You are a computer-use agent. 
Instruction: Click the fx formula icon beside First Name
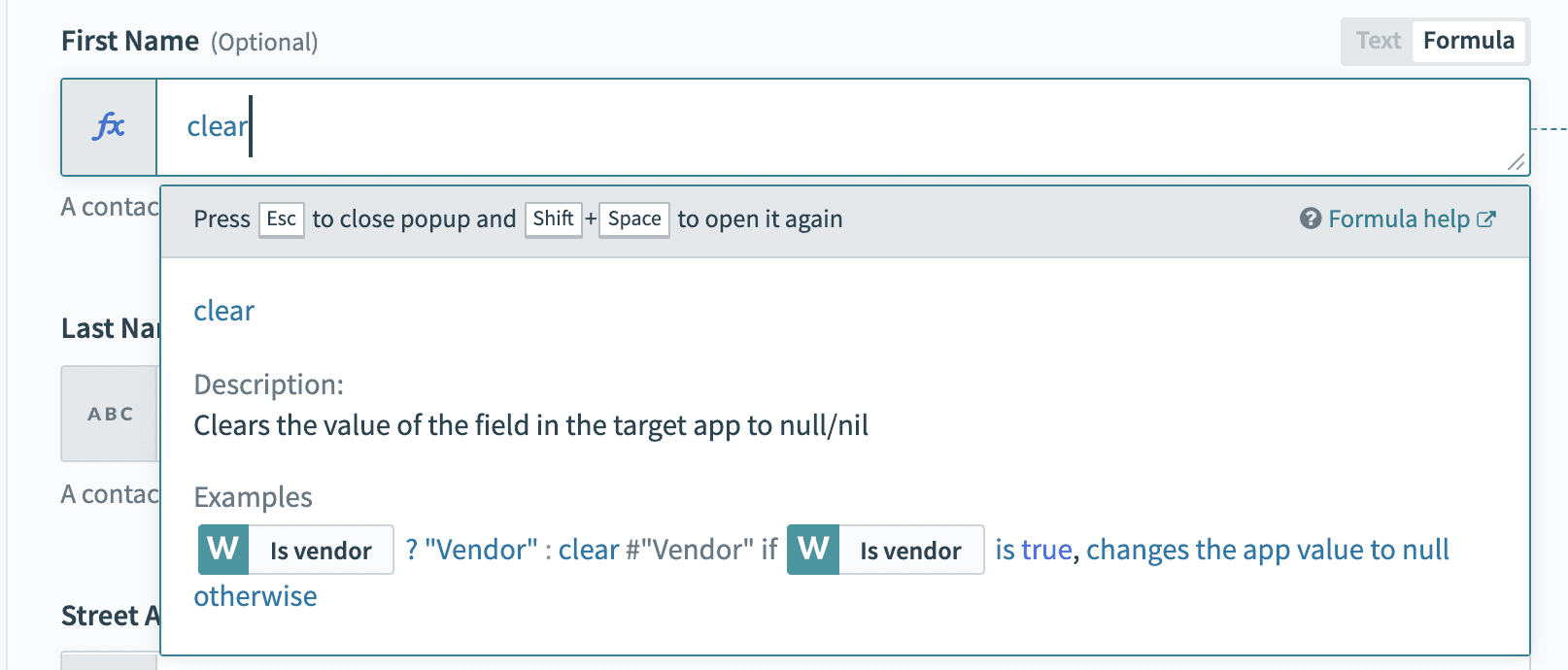(x=109, y=126)
